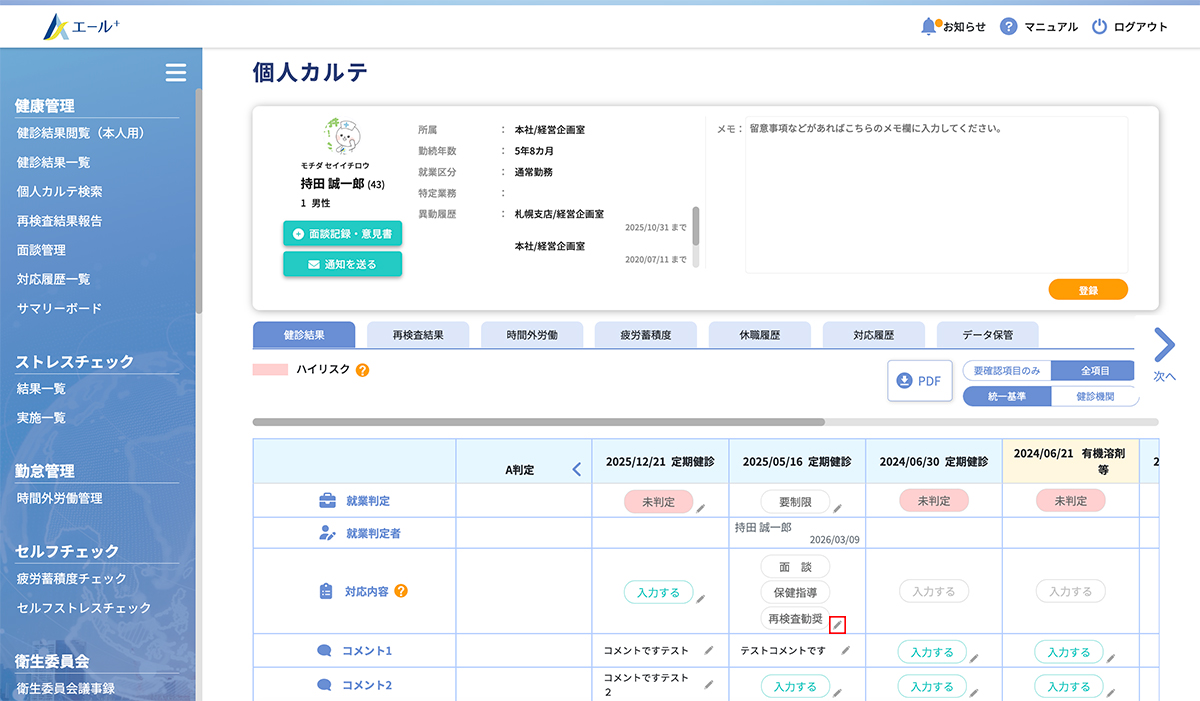Click help icon beside 対応内容
1200x701 pixels.
[x=401, y=591]
